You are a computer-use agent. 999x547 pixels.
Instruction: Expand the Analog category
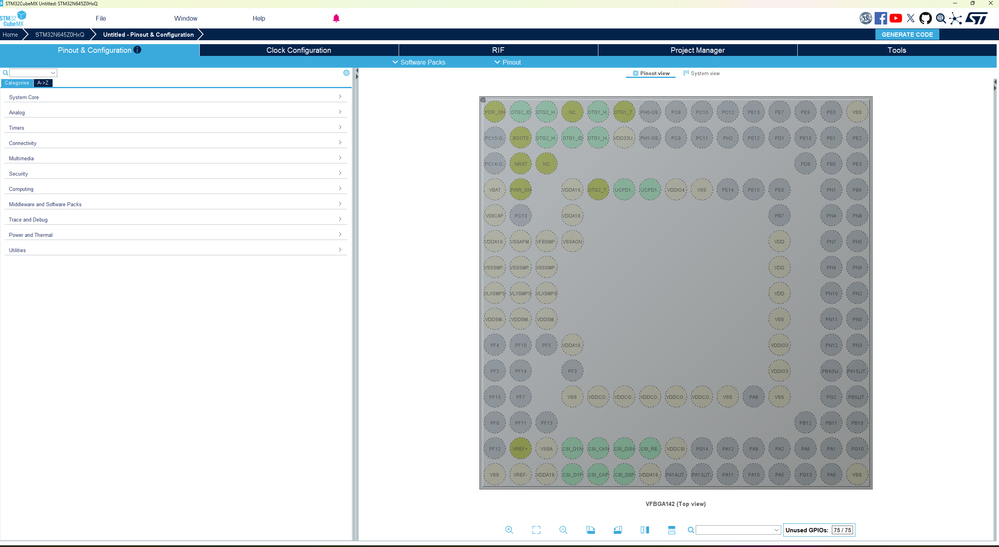tap(175, 112)
